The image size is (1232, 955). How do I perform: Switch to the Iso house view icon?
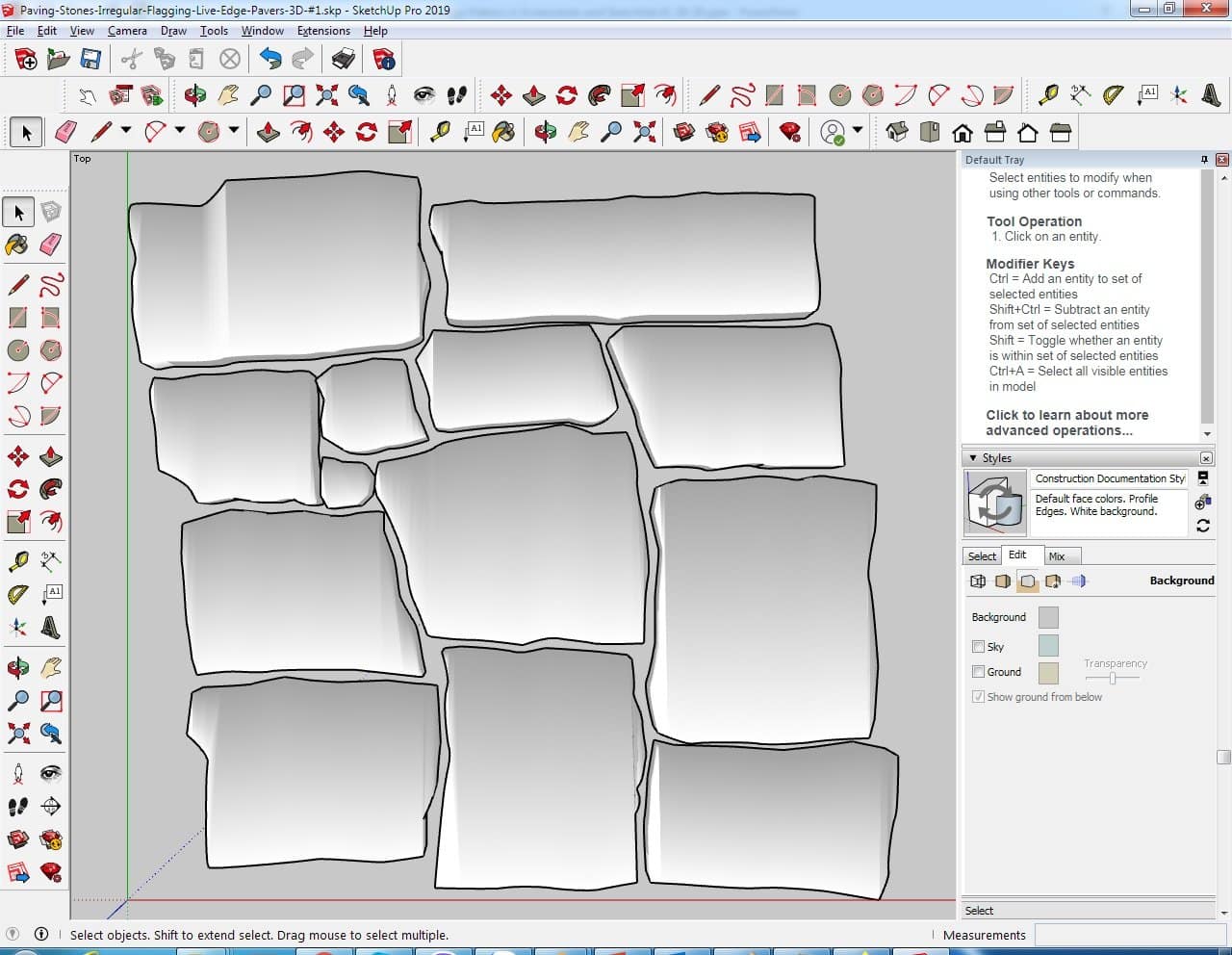[896, 132]
